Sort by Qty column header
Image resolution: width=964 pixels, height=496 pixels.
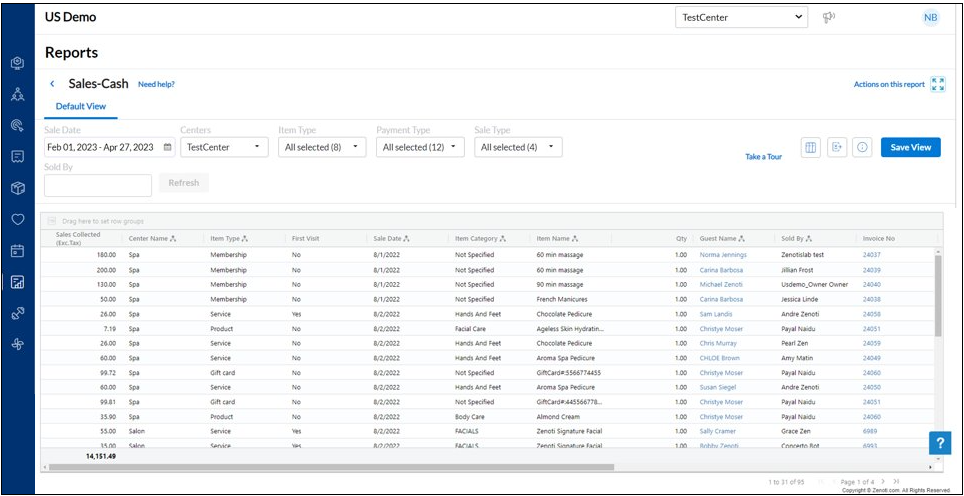[681, 238]
